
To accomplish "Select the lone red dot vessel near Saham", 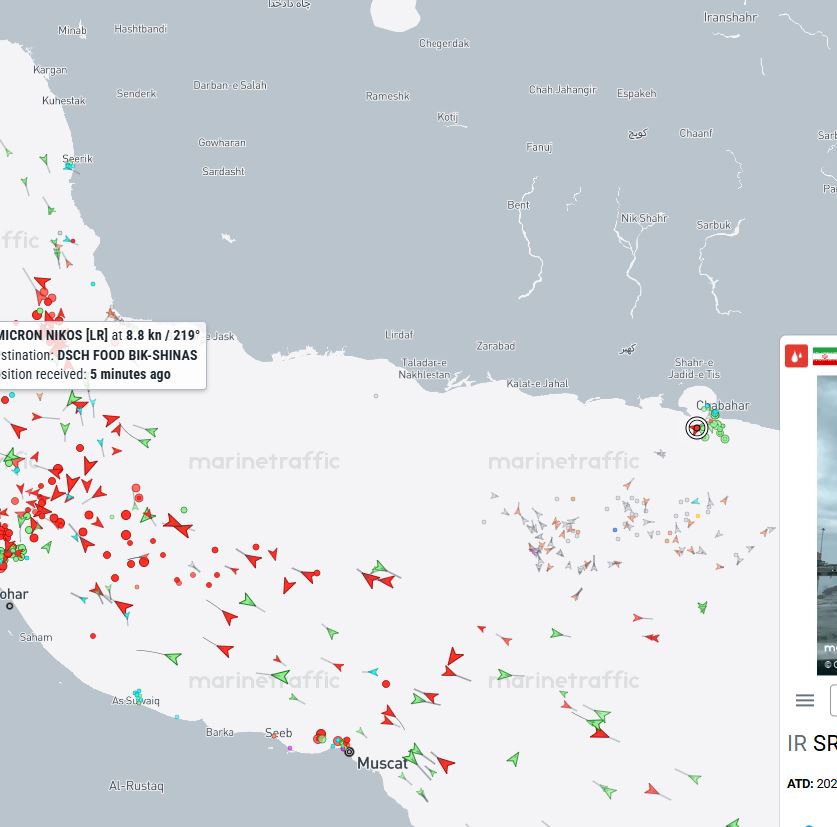I will (x=93, y=636).
